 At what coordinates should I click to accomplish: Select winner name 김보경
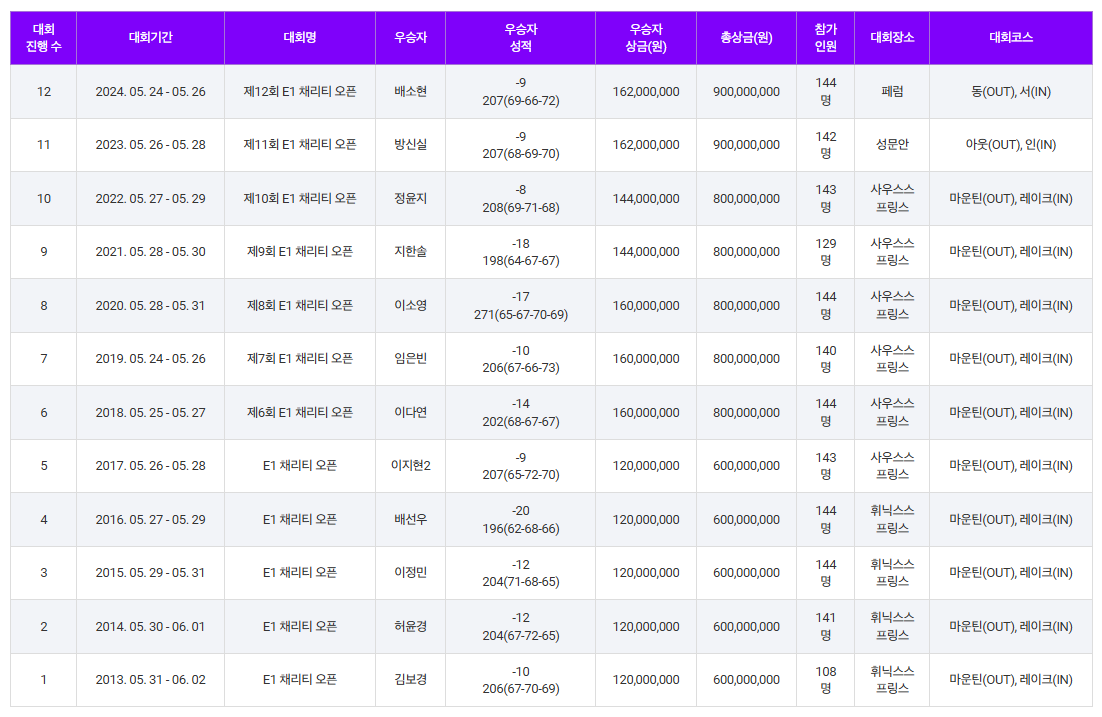[x=410, y=680]
